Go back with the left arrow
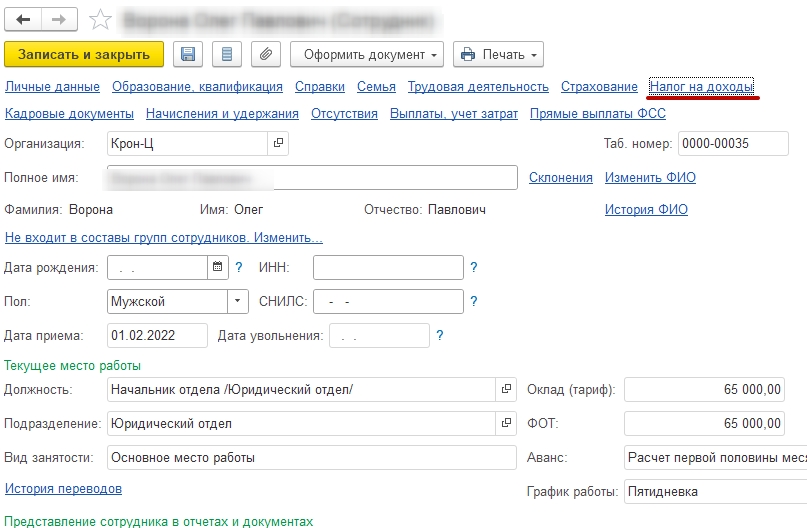Screen dimensions: 807x528 [x=23, y=19]
